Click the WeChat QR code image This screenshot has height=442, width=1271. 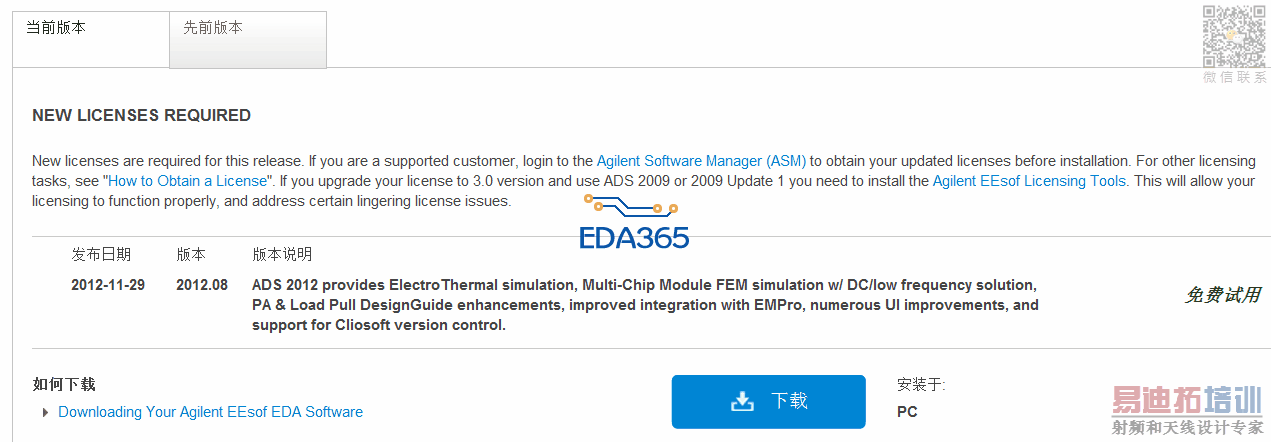coord(1234,36)
